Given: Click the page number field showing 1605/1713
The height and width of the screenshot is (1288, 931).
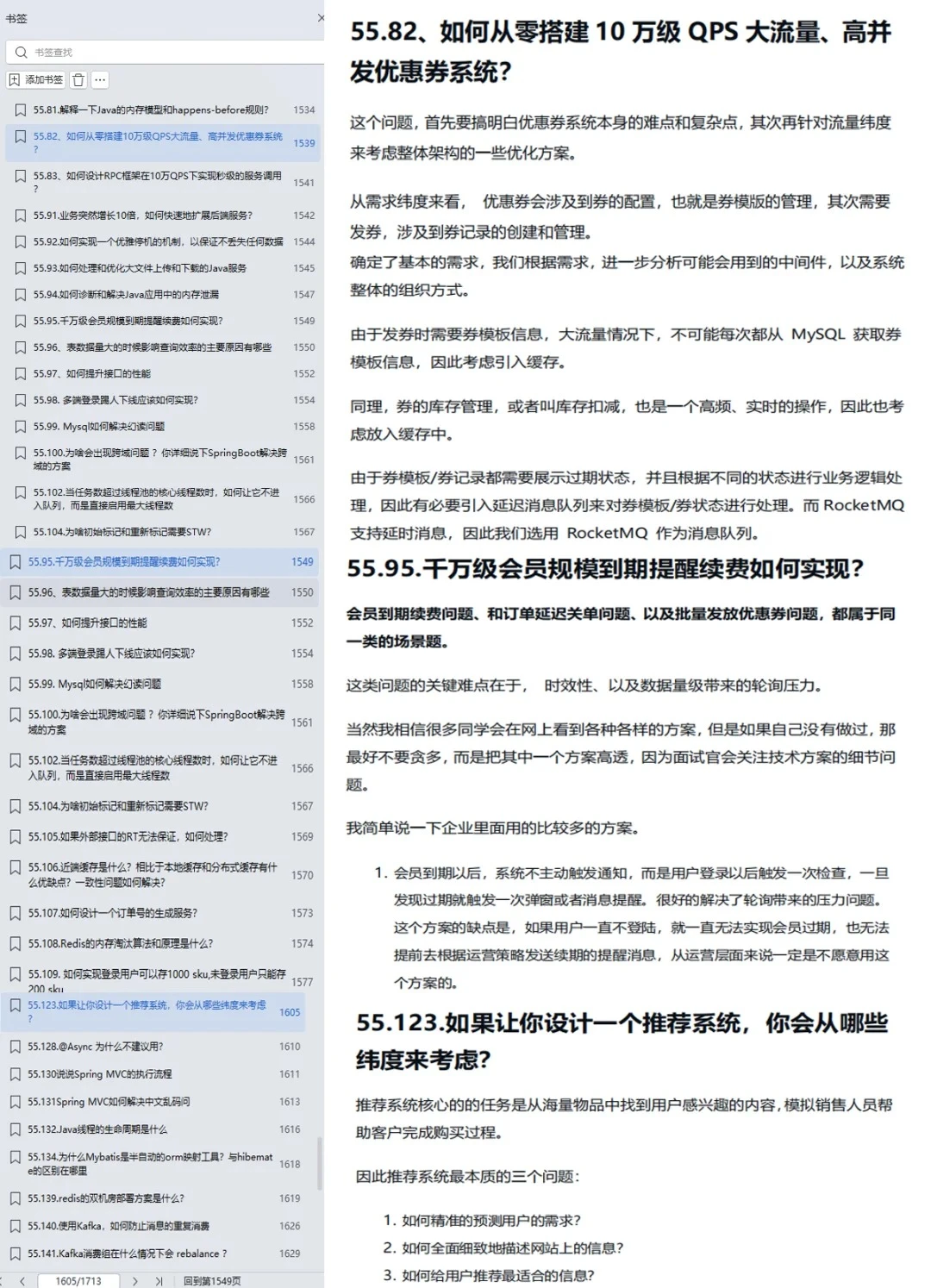Looking at the screenshot, I should point(79,1279).
